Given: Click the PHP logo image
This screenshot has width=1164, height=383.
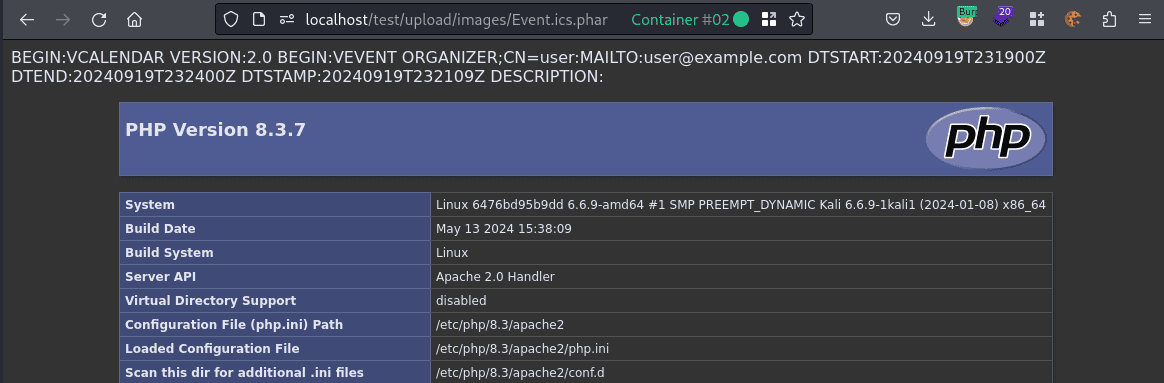Looking at the screenshot, I should click(986, 138).
